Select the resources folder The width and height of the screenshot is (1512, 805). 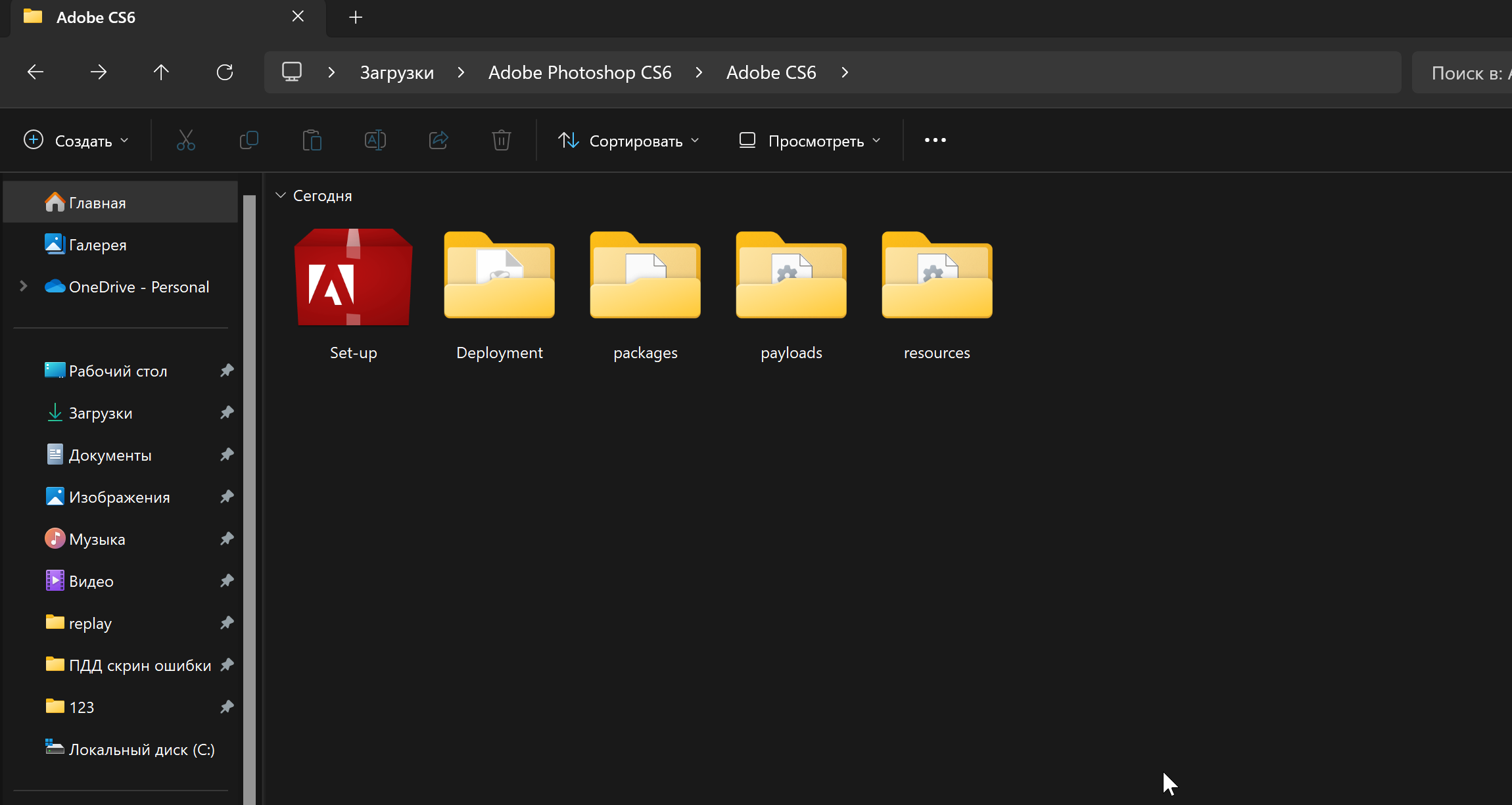[937, 295]
